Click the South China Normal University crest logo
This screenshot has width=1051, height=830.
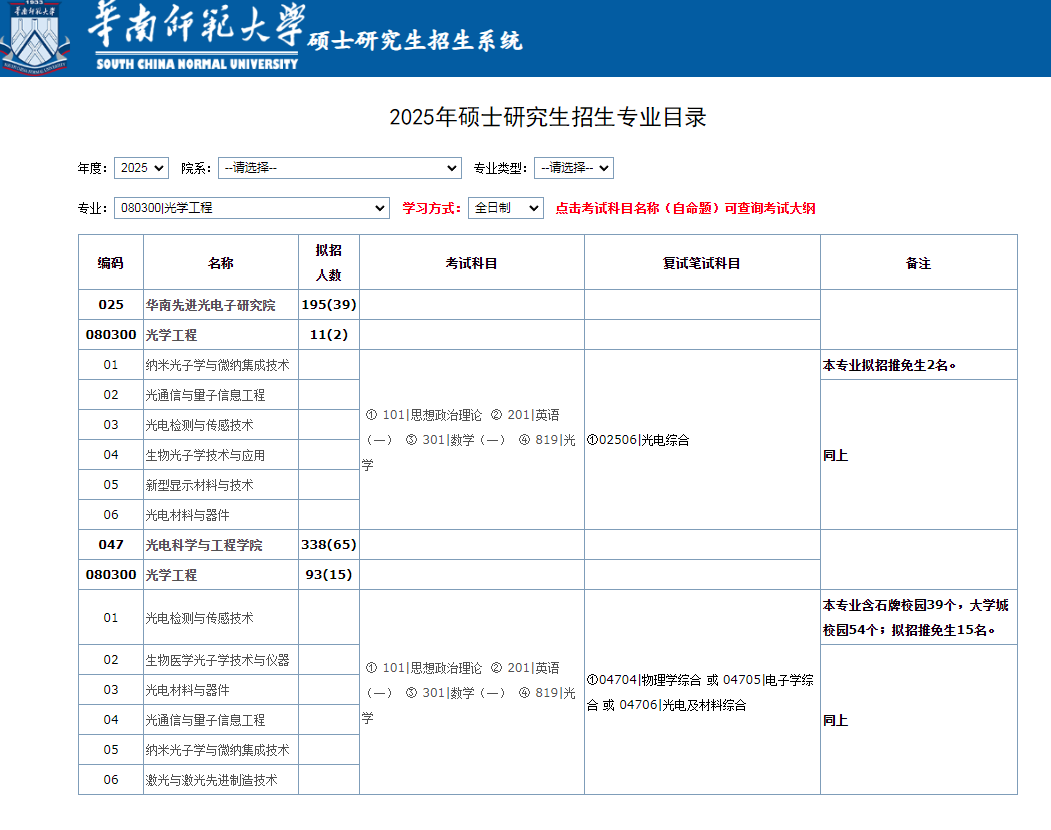point(34,38)
